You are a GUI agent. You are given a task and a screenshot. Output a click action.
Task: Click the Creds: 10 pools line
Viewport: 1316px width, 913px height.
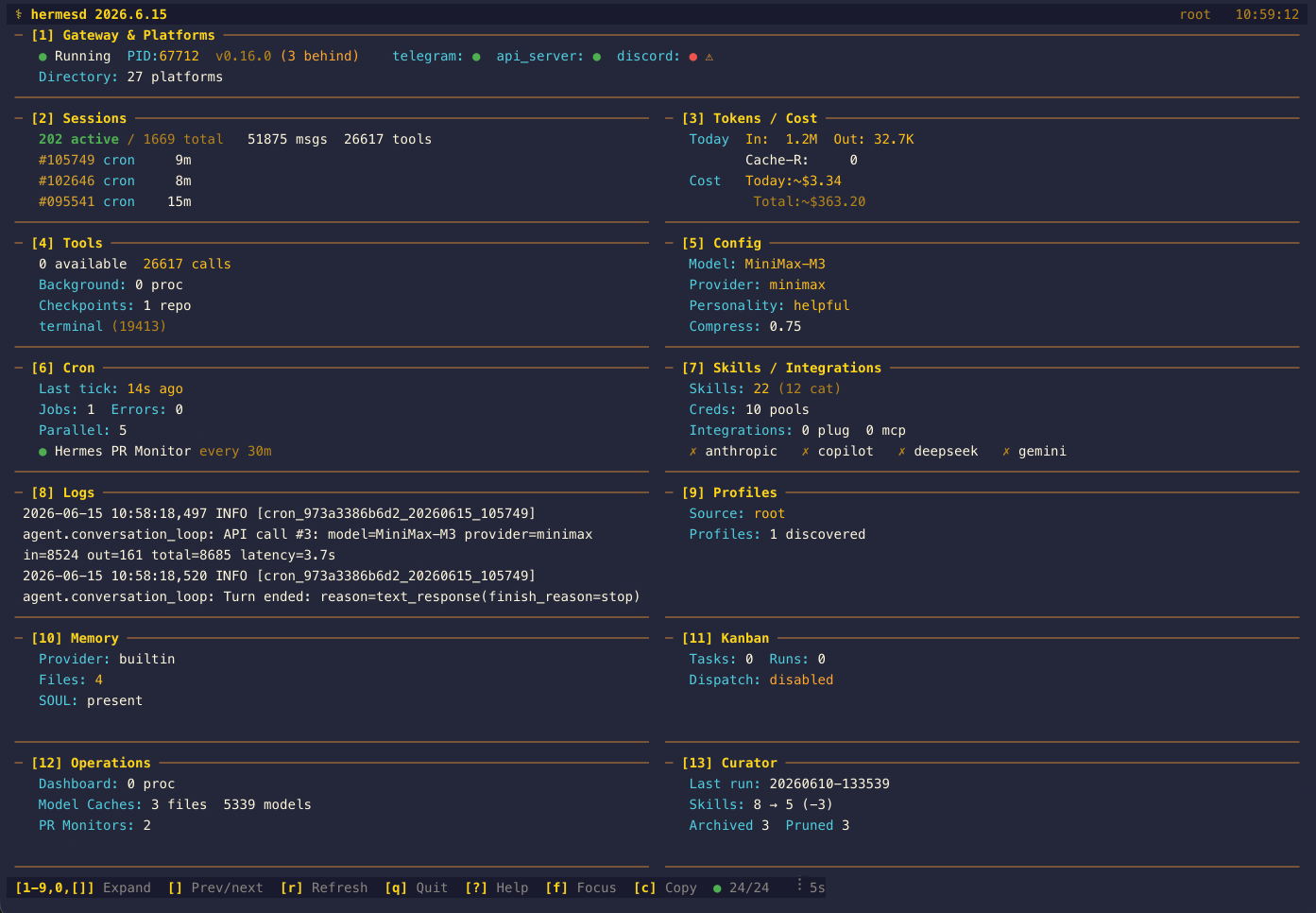point(749,409)
